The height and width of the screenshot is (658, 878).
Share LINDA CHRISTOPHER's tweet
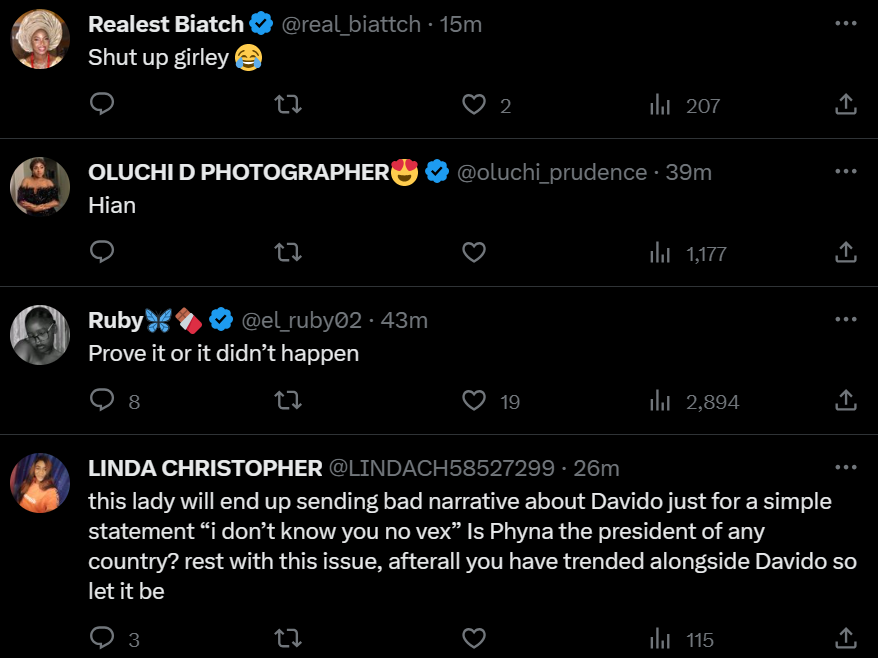pyautogui.click(x=845, y=637)
